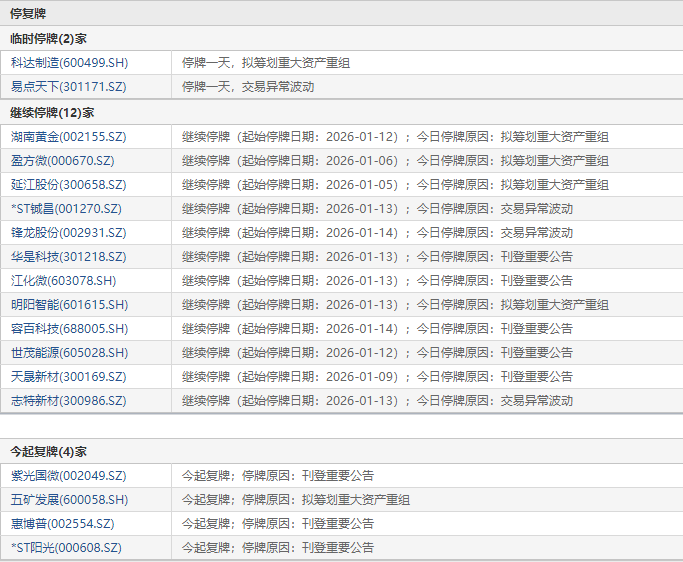Open the 世茂能源(605028.SH) stock link
Image resolution: width=683 pixels, height=562 pixels.
pyautogui.click(x=69, y=352)
